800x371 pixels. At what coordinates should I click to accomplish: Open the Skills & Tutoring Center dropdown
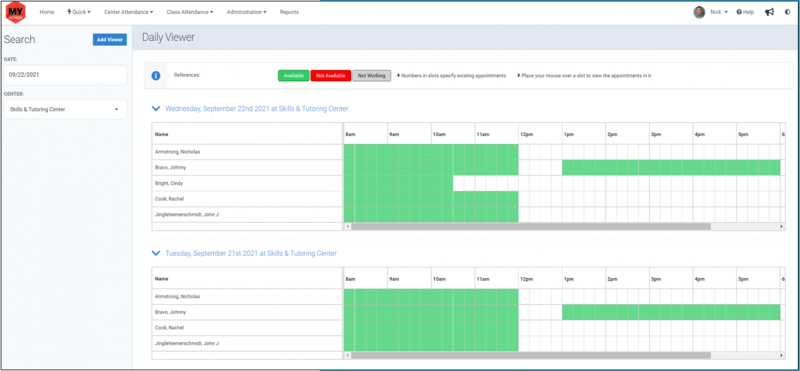[x=65, y=109]
